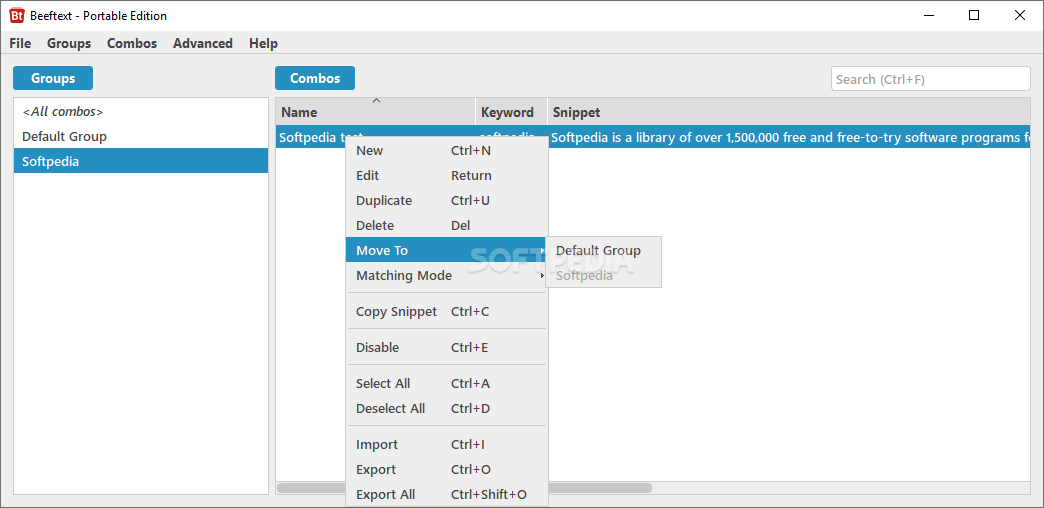This screenshot has height=508, width=1044.
Task: Select the Softpedia combo snippet text cell
Action: click(789, 138)
